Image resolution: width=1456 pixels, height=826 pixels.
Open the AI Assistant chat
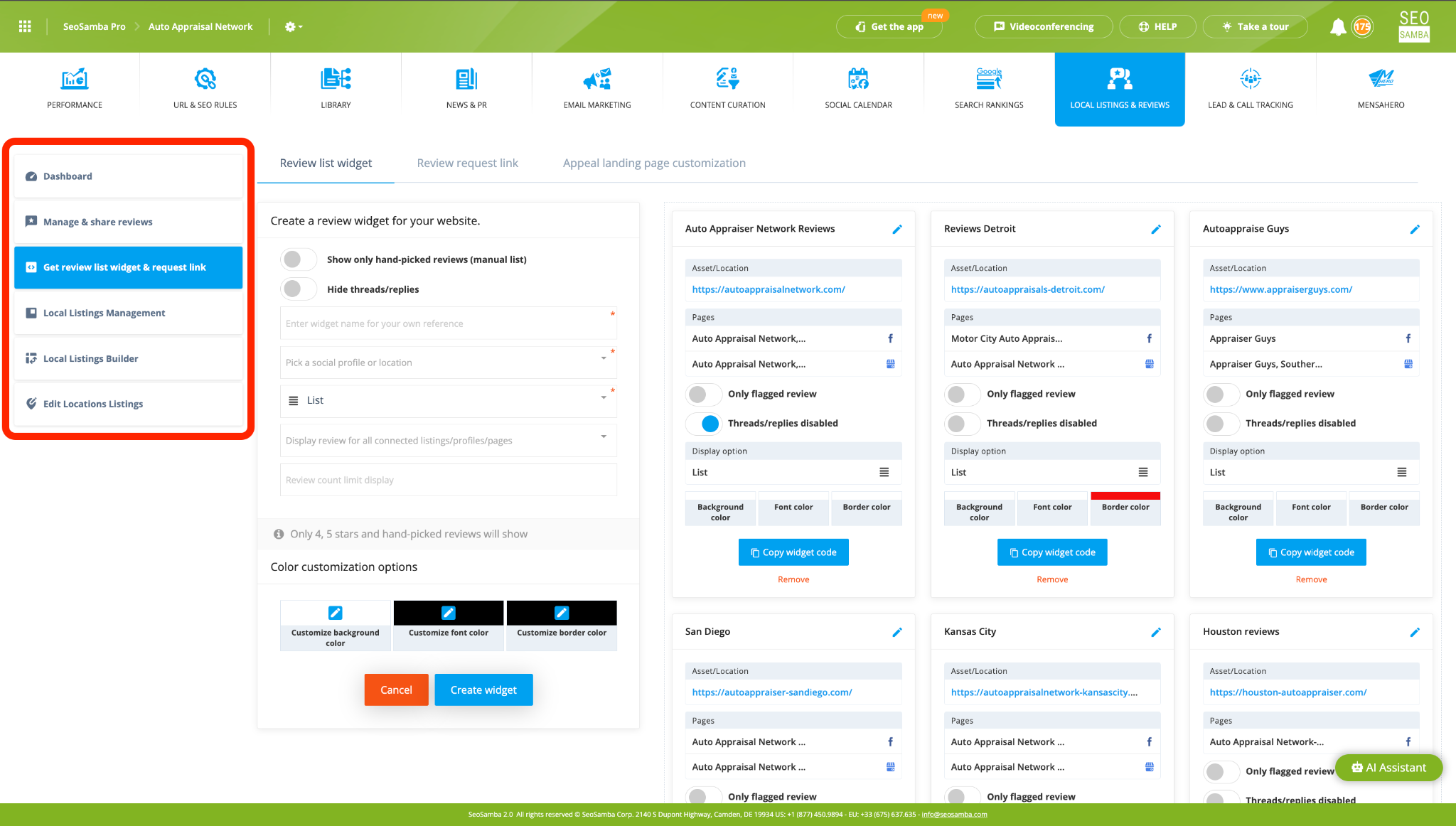(x=1388, y=768)
